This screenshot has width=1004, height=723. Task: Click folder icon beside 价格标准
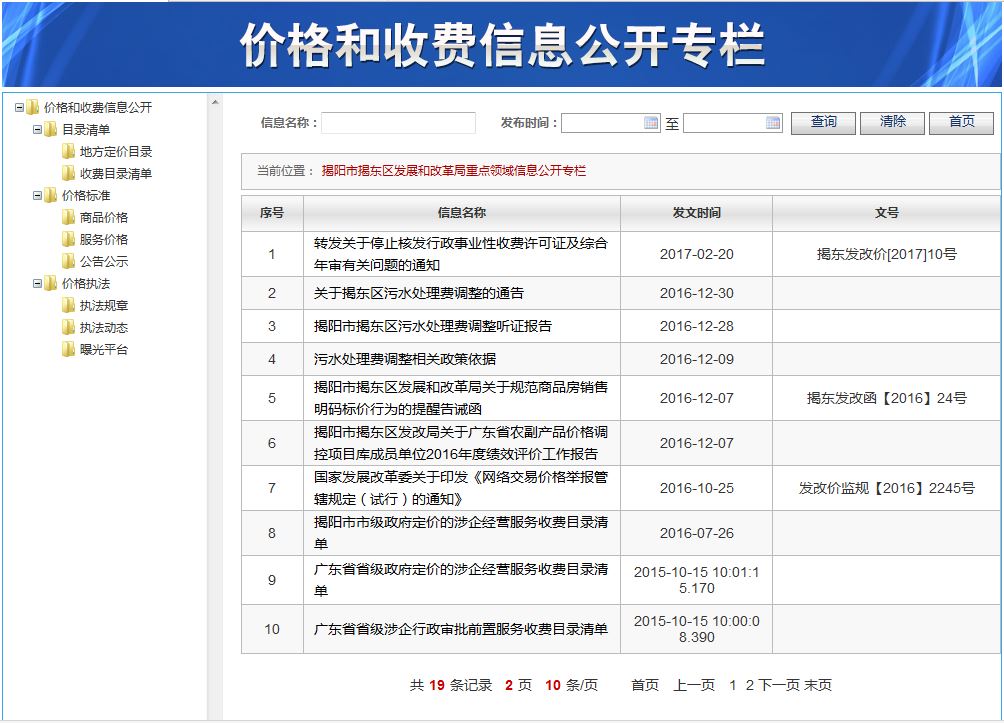point(51,195)
